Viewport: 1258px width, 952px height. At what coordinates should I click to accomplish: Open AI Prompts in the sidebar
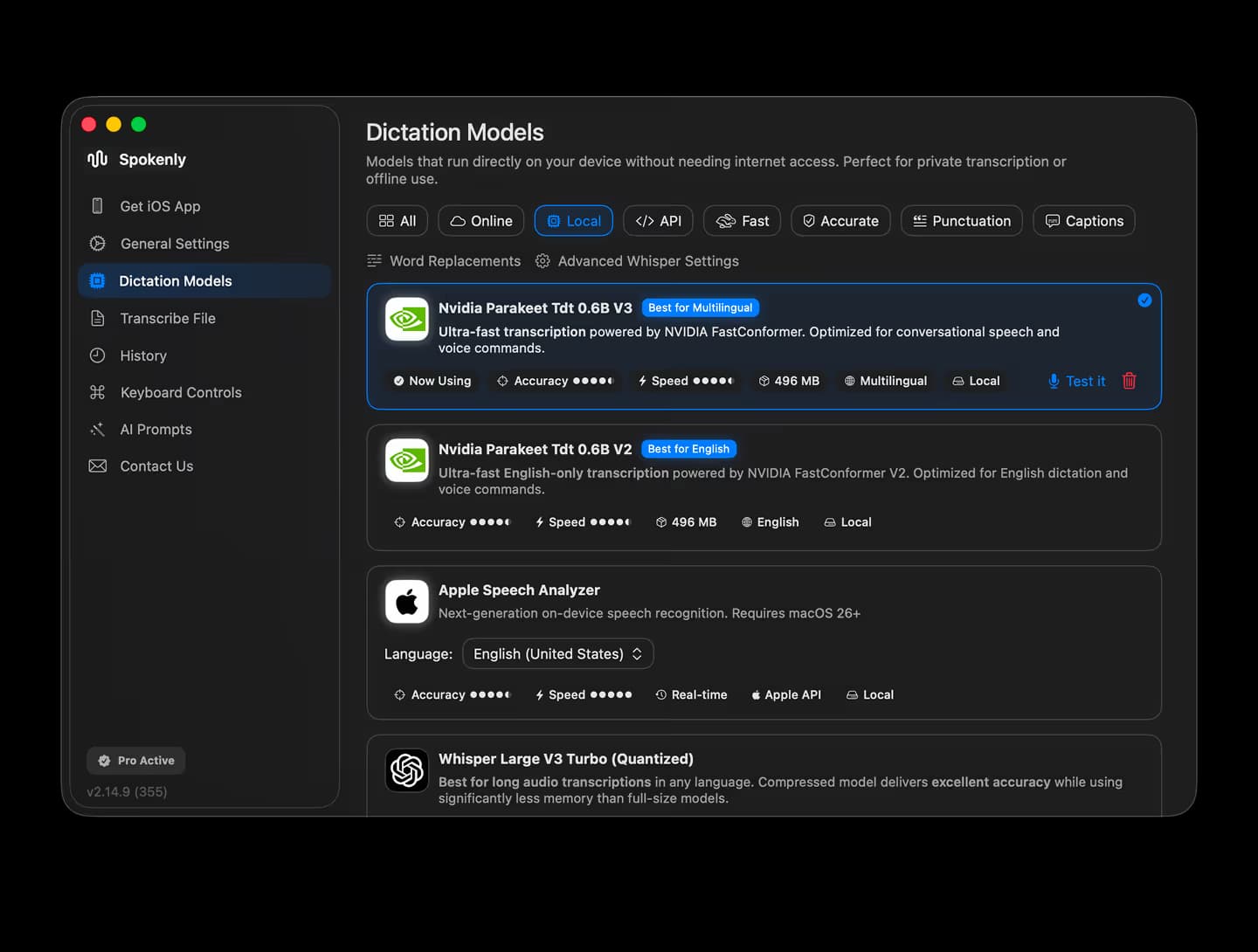[156, 429]
